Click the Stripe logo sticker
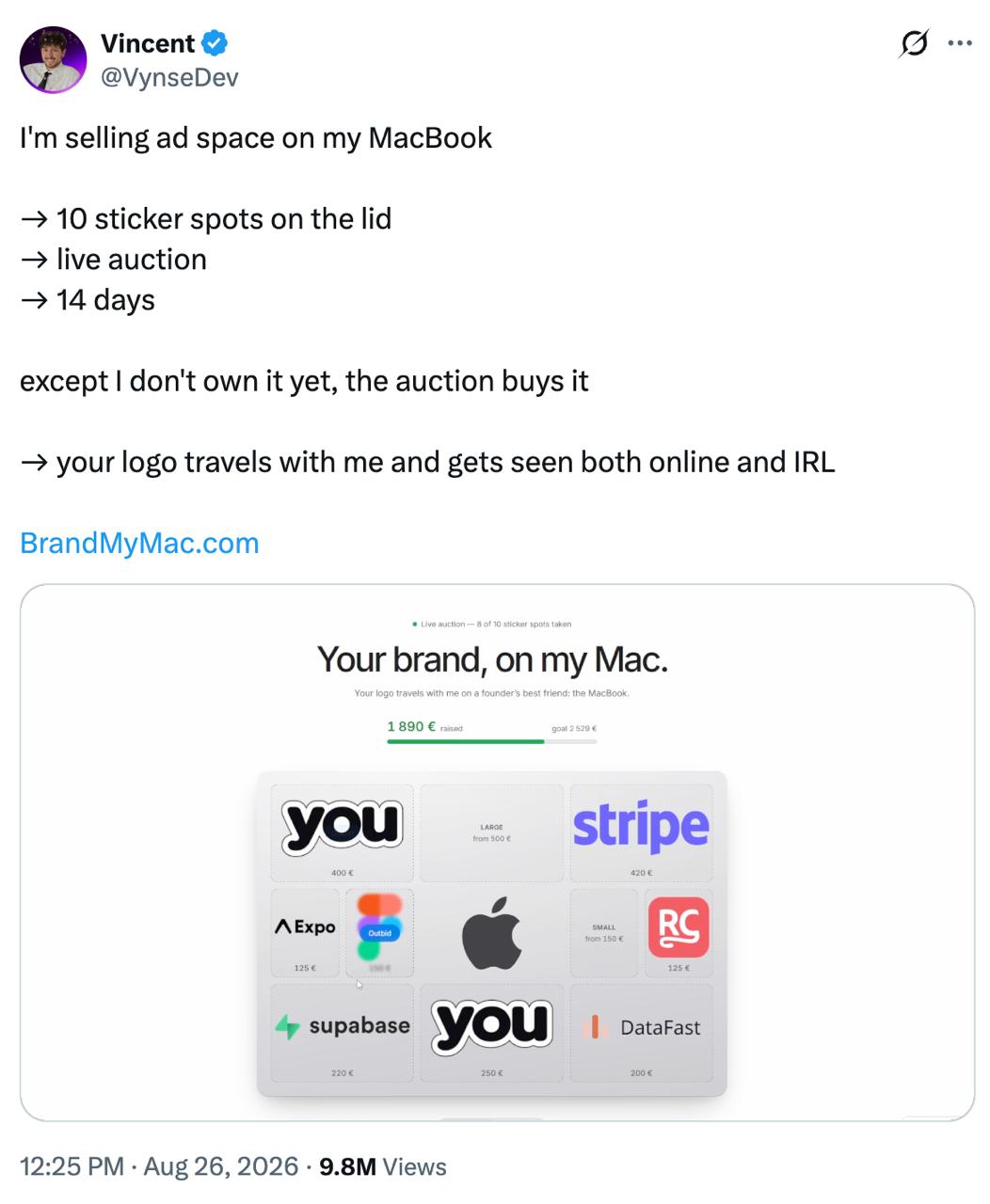 pyautogui.click(x=641, y=826)
